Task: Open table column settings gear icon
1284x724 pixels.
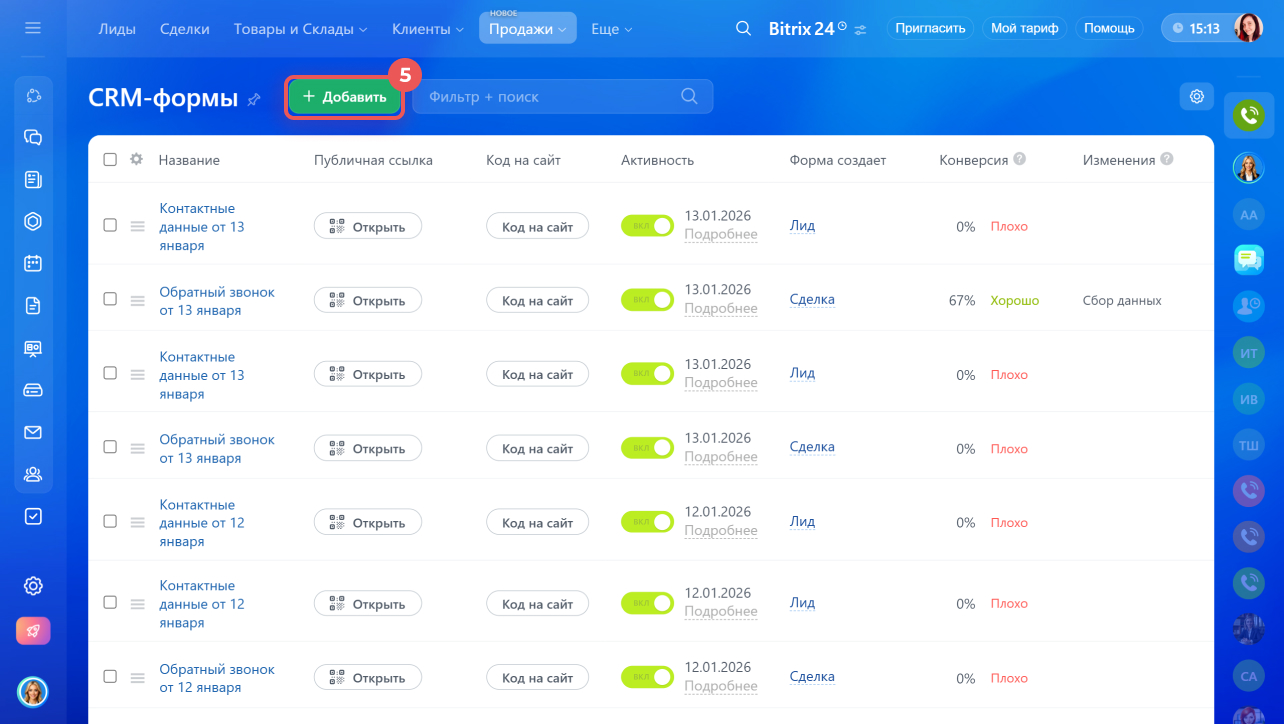Action: click(137, 159)
